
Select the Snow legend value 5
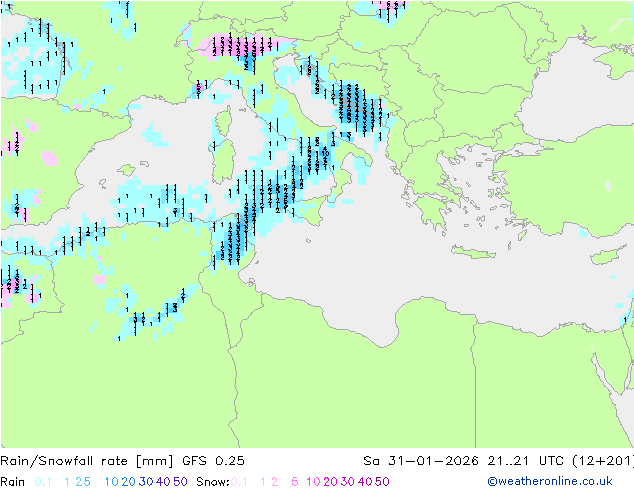(295, 482)
